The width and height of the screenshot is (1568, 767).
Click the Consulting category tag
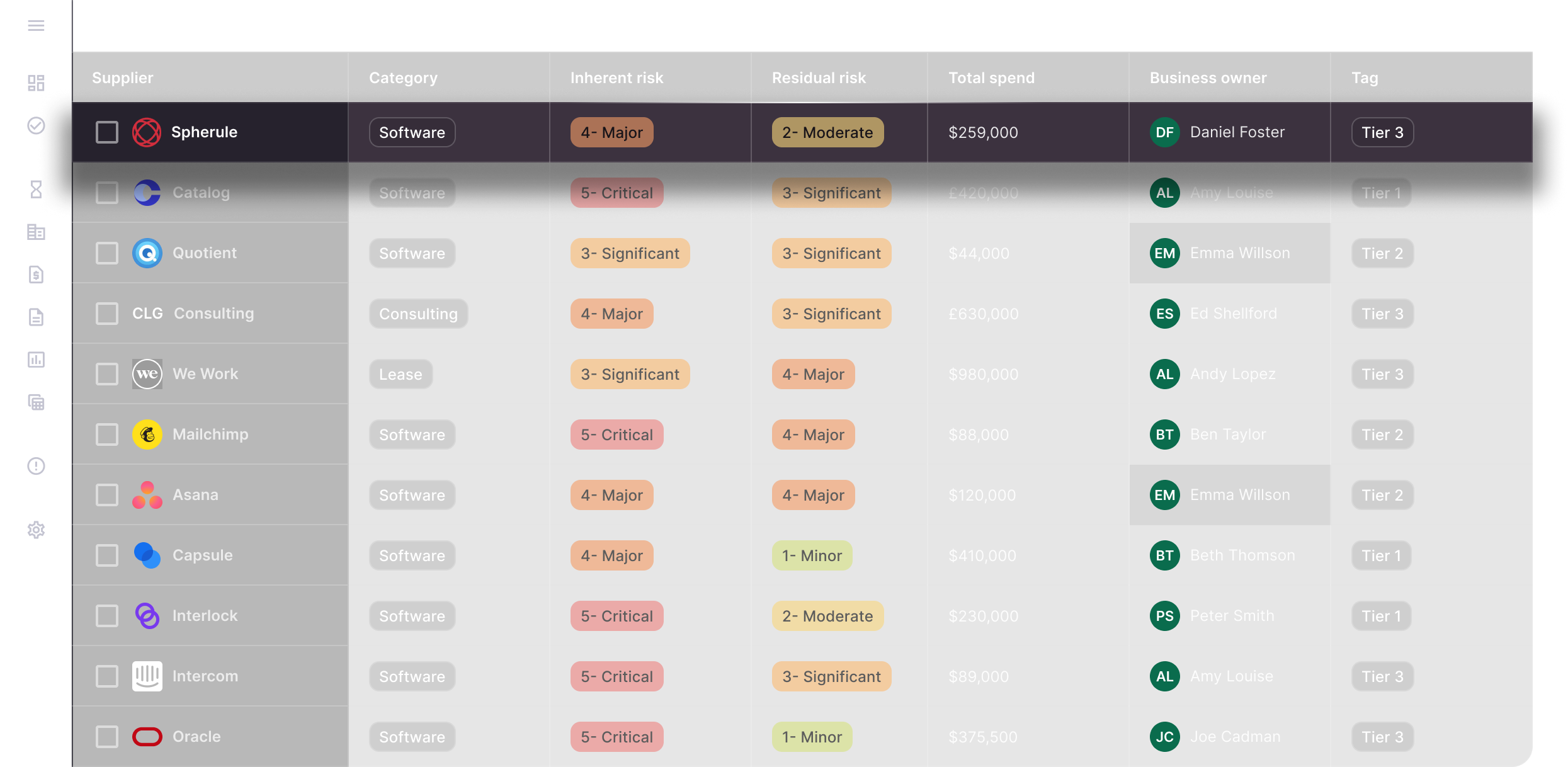pyautogui.click(x=418, y=314)
